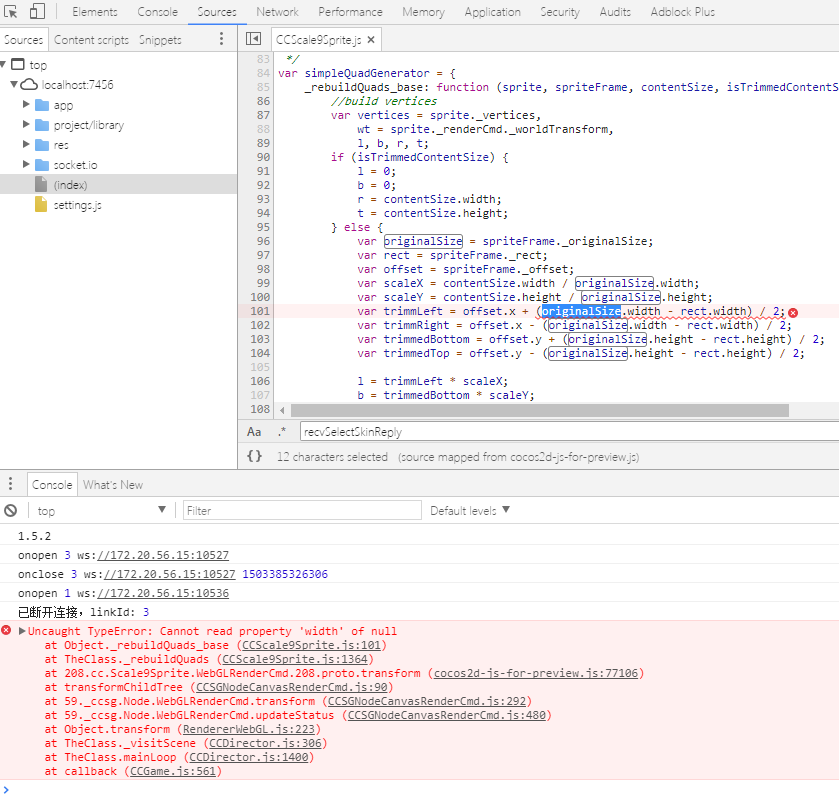Click the red error icon on line 101
839x800 pixels.
(x=793, y=312)
